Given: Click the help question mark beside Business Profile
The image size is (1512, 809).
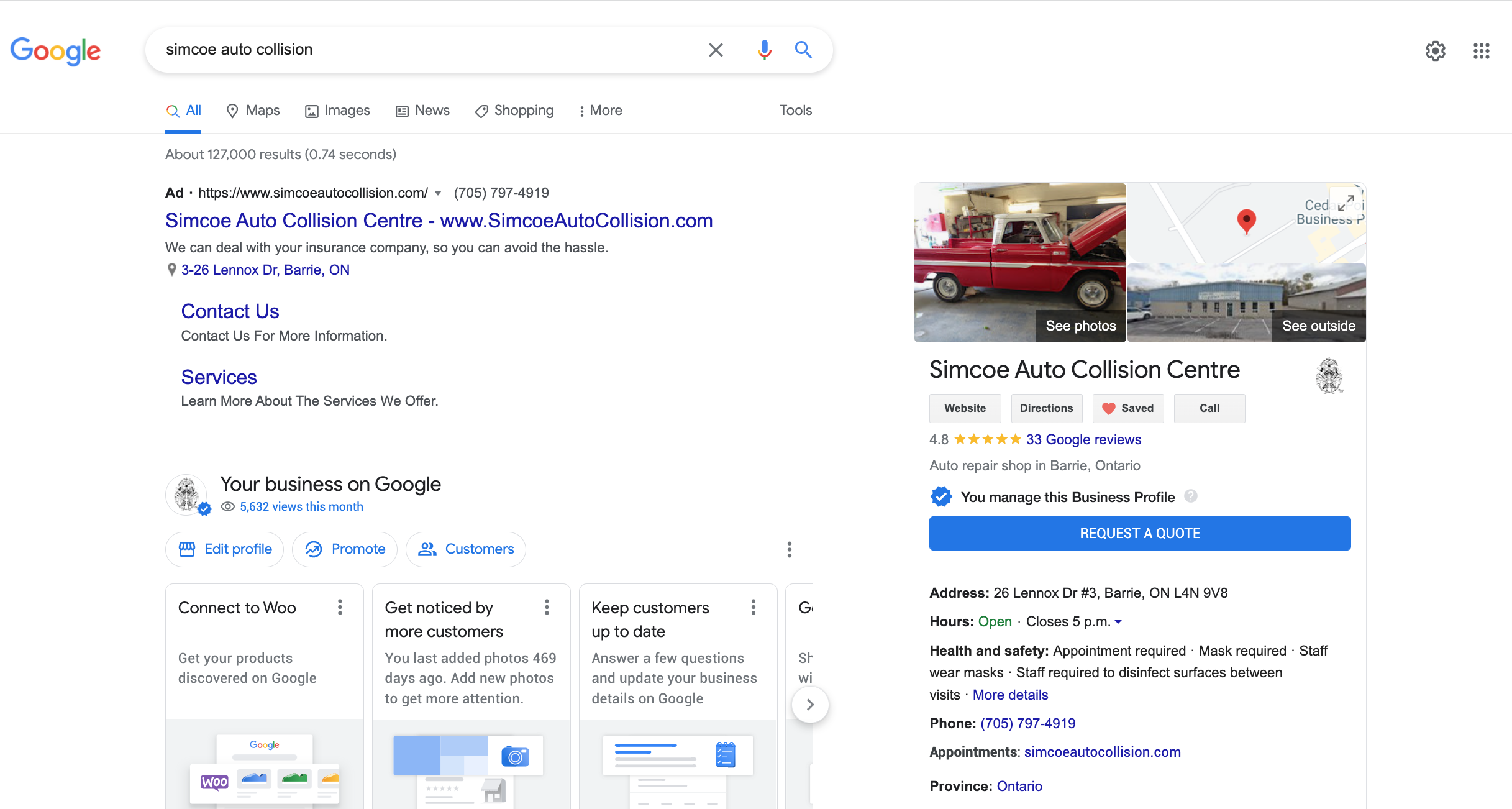Looking at the screenshot, I should point(1191,496).
